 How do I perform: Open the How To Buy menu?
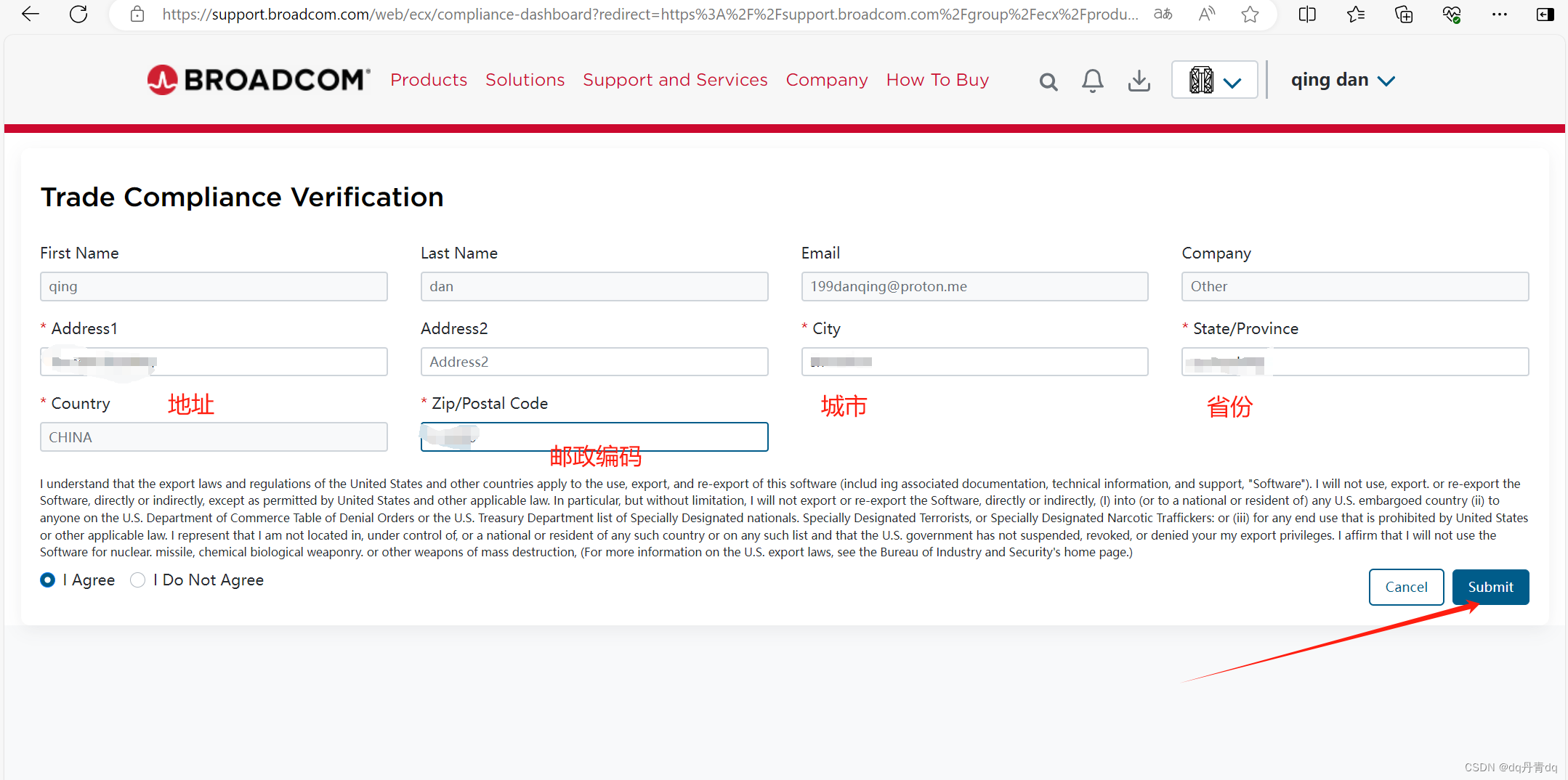click(937, 80)
